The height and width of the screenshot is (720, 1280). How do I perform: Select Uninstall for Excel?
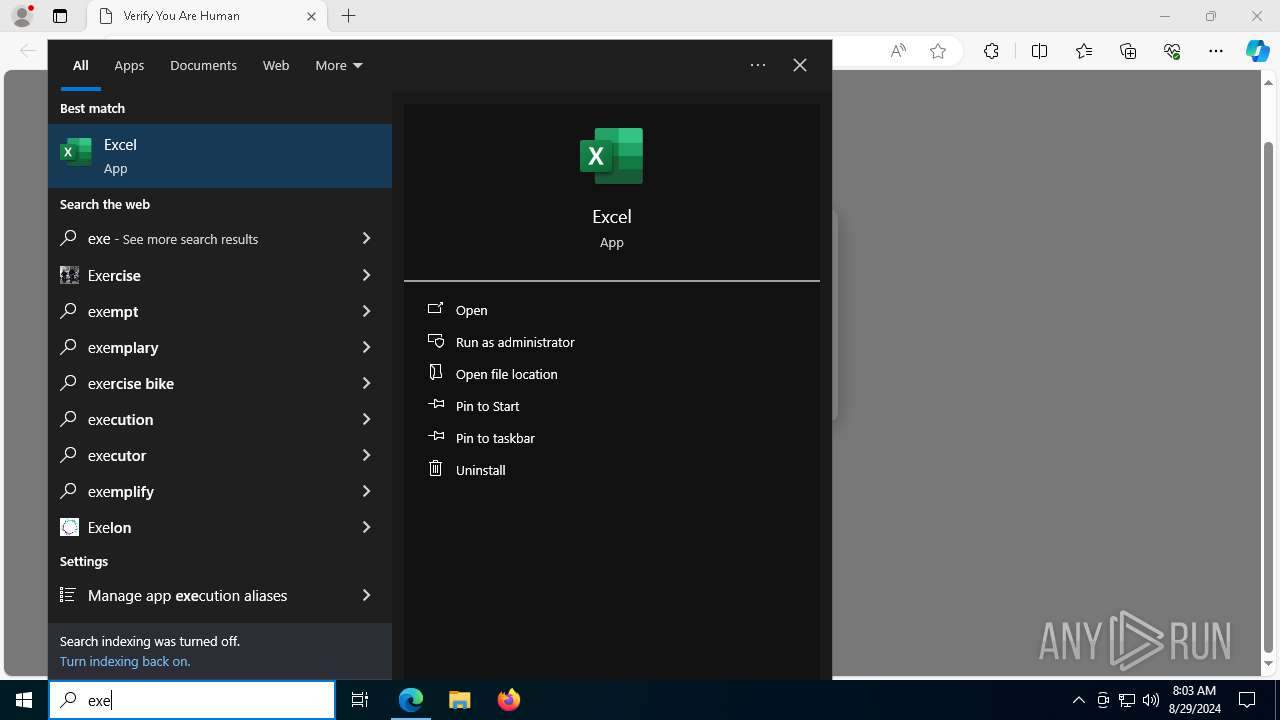(x=481, y=470)
